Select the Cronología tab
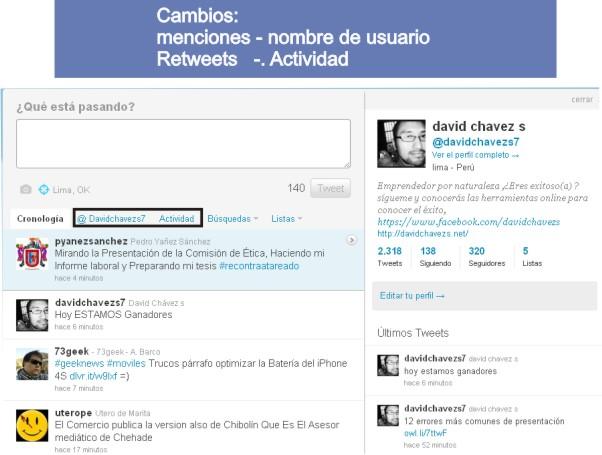The height and width of the screenshot is (455, 602). tap(40, 218)
